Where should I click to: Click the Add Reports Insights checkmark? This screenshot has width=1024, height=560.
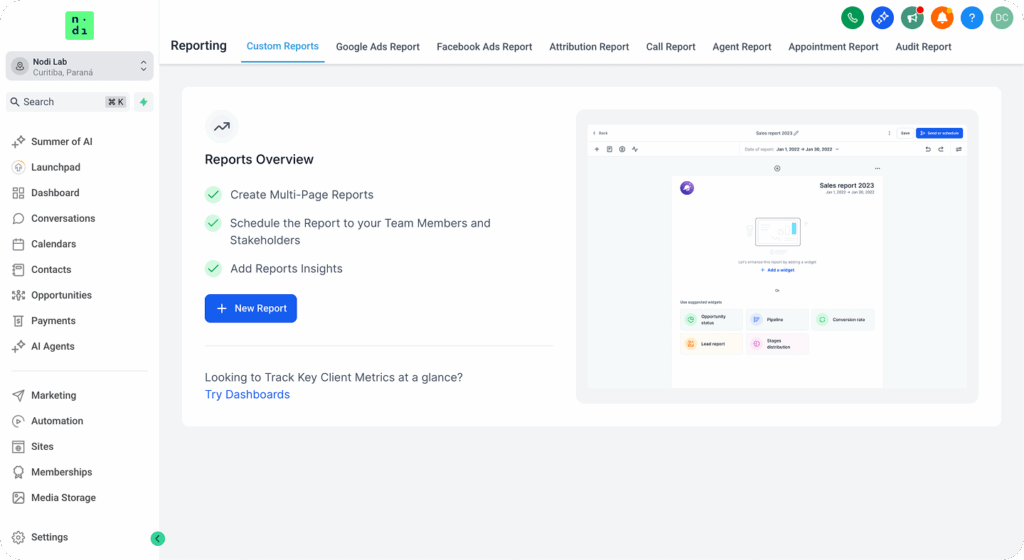213,268
